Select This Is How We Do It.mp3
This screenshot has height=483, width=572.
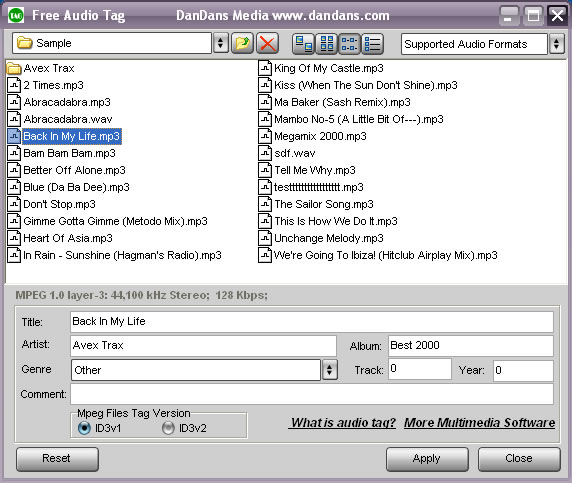[336, 221]
